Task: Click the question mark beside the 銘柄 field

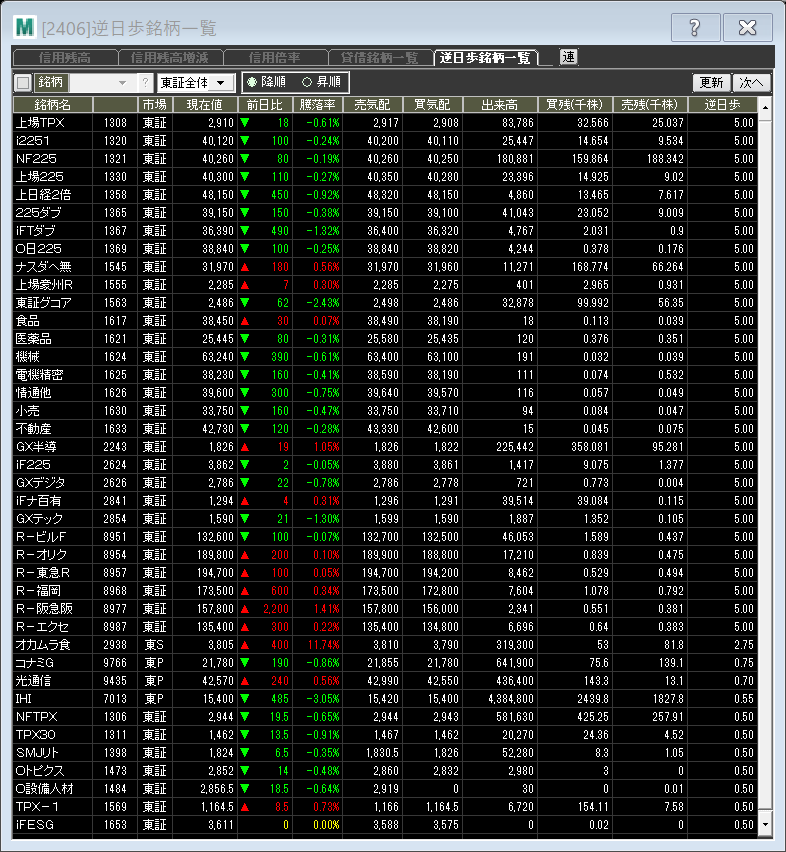Action: pos(145,83)
